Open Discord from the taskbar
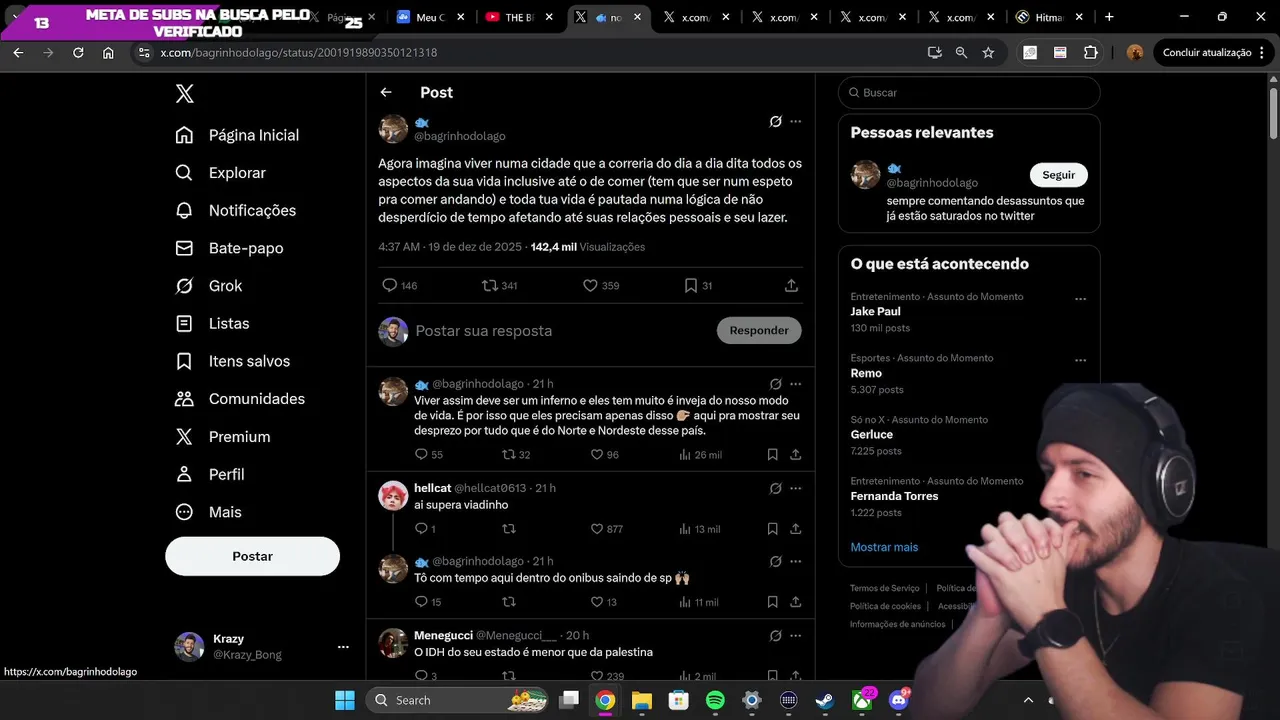Viewport: 1280px width, 720px height. coord(898,700)
